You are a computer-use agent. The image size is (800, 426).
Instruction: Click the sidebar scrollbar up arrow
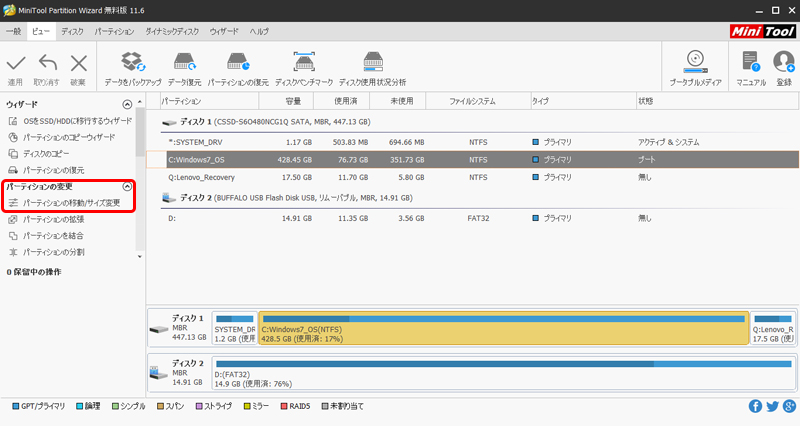(140, 102)
